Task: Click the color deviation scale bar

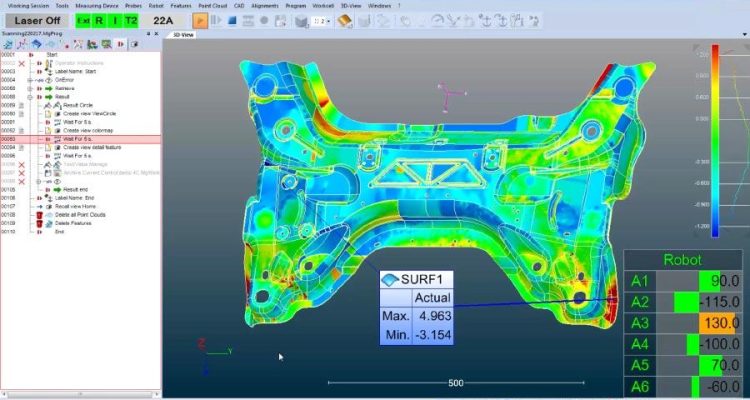Action: click(x=715, y=141)
